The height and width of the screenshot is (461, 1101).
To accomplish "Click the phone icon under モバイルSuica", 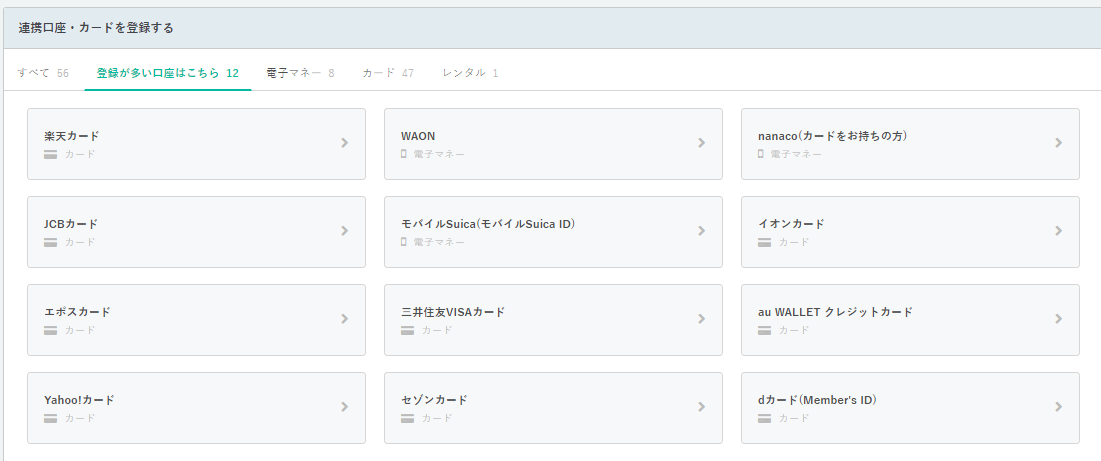I will click(404, 242).
